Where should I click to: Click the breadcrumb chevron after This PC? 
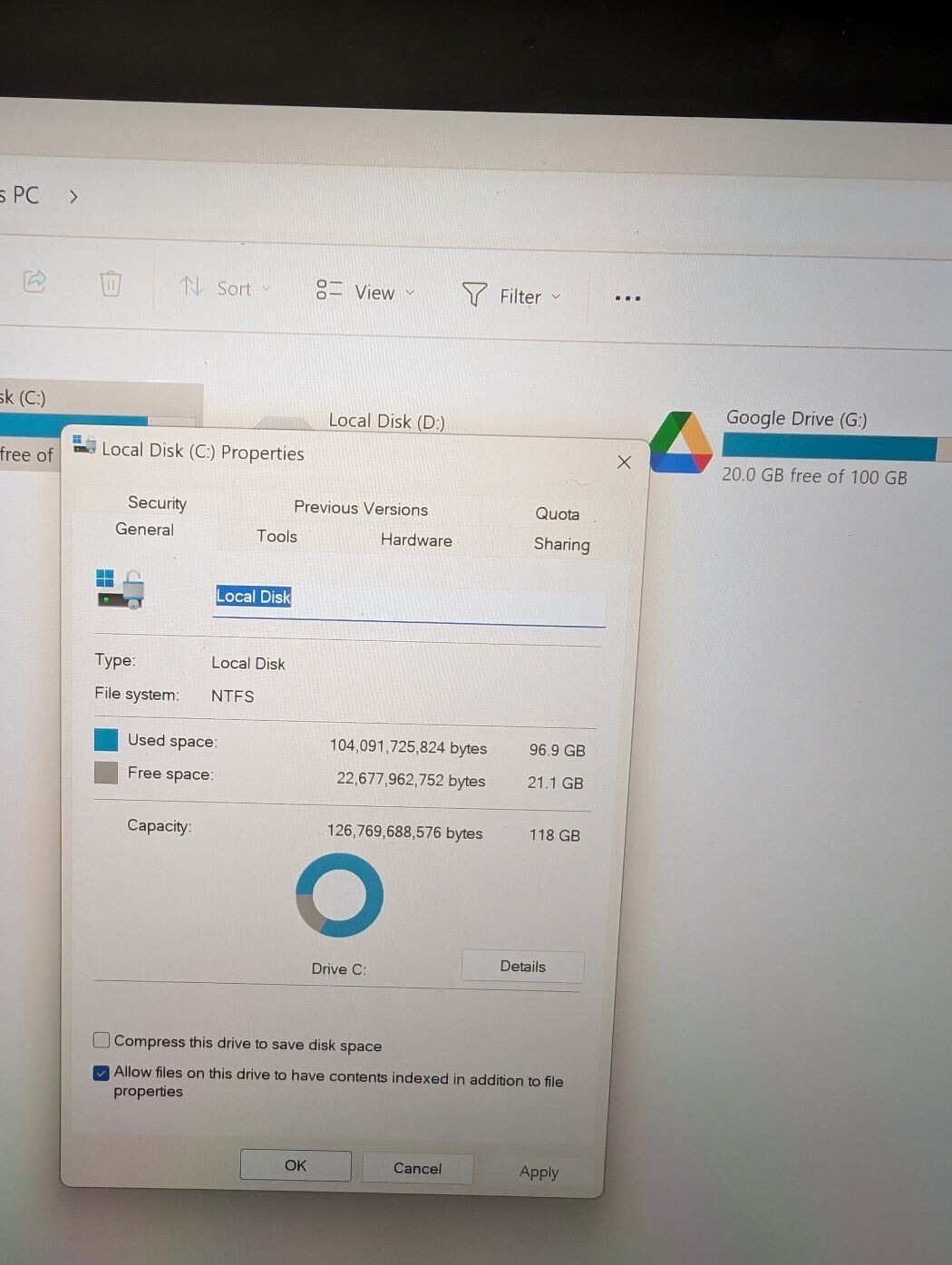73,196
